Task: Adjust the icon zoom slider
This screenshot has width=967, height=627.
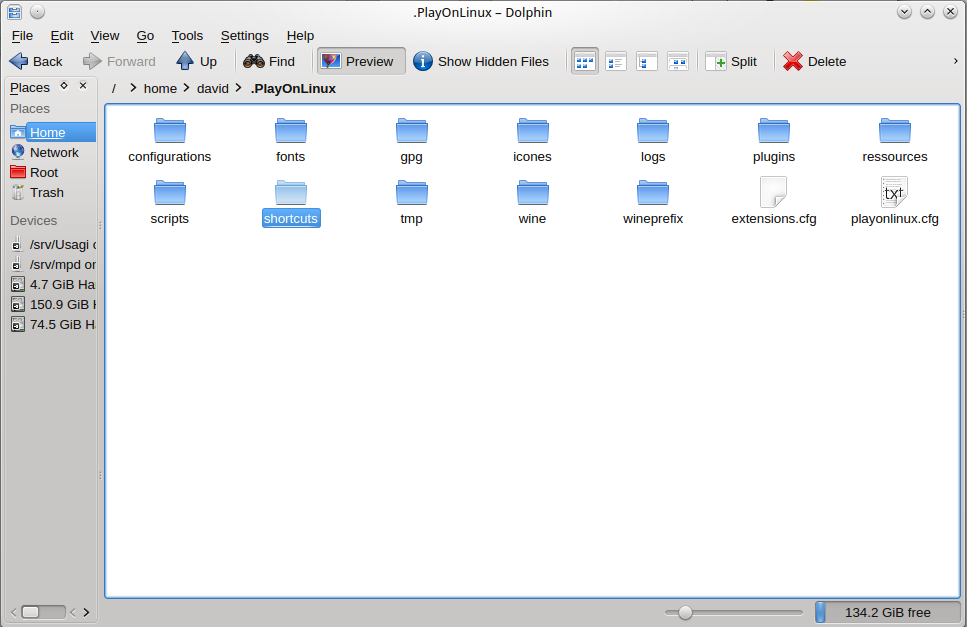Action: tap(685, 613)
